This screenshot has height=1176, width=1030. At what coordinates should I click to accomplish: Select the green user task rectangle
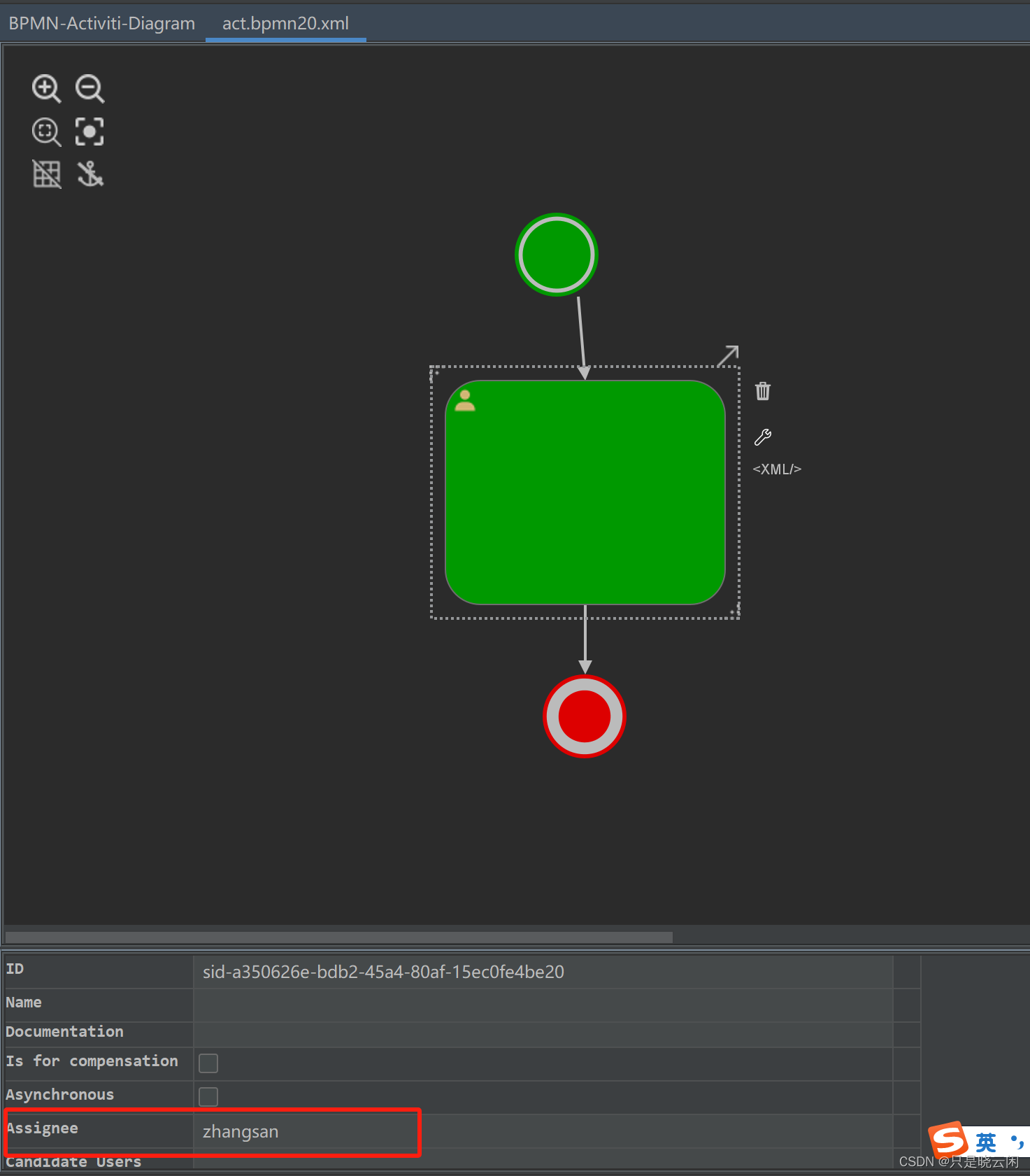pos(585,493)
